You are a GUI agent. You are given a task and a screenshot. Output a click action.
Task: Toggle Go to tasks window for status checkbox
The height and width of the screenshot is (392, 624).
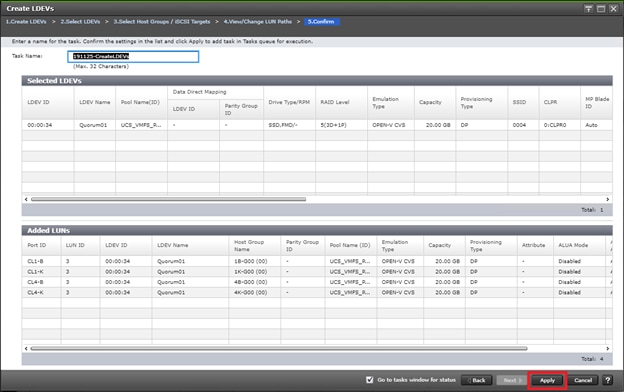point(369,380)
